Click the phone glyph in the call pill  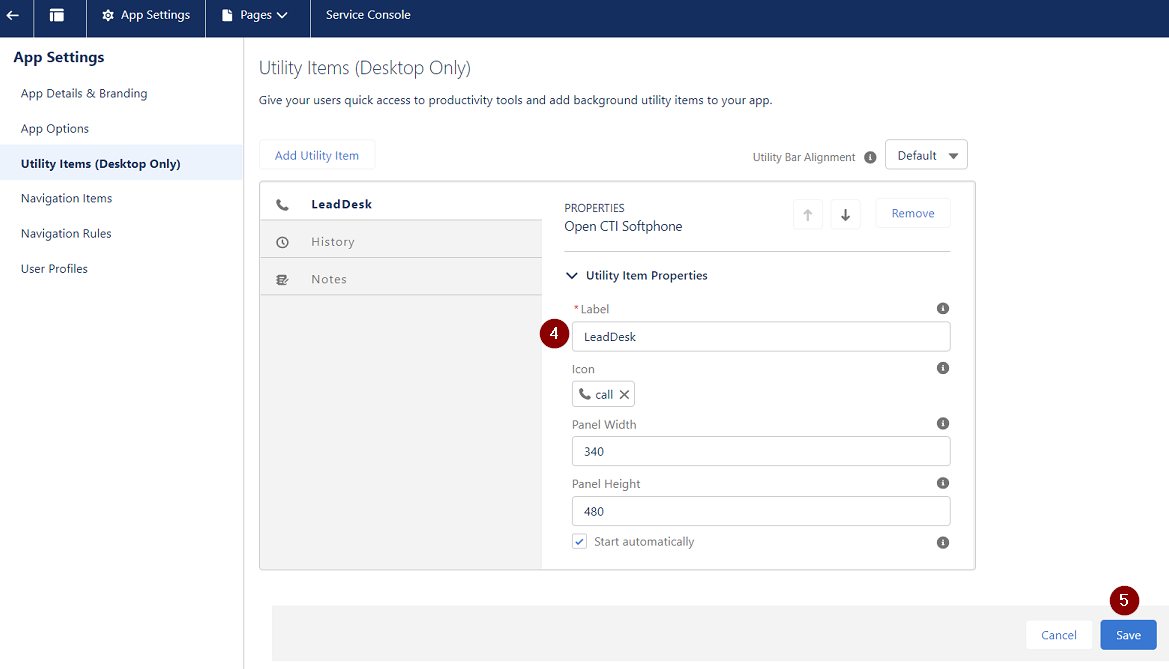585,394
